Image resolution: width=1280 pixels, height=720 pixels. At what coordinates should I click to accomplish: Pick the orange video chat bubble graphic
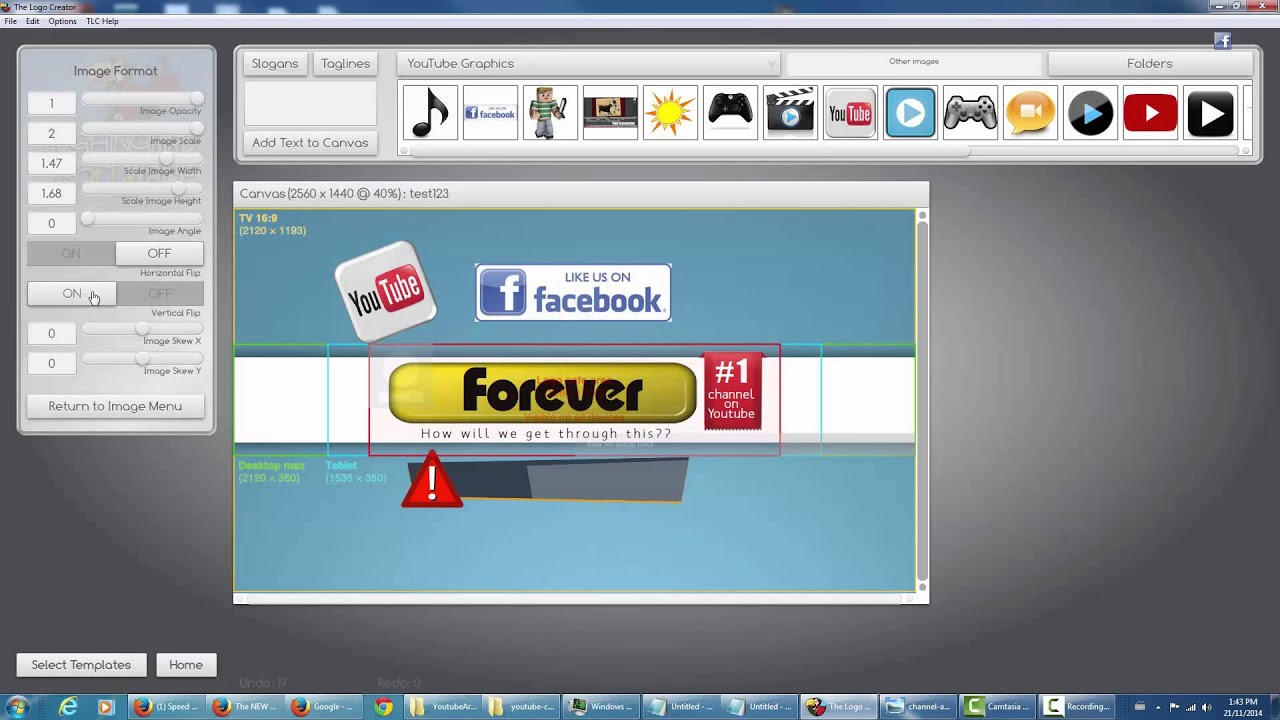pos(1030,112)
